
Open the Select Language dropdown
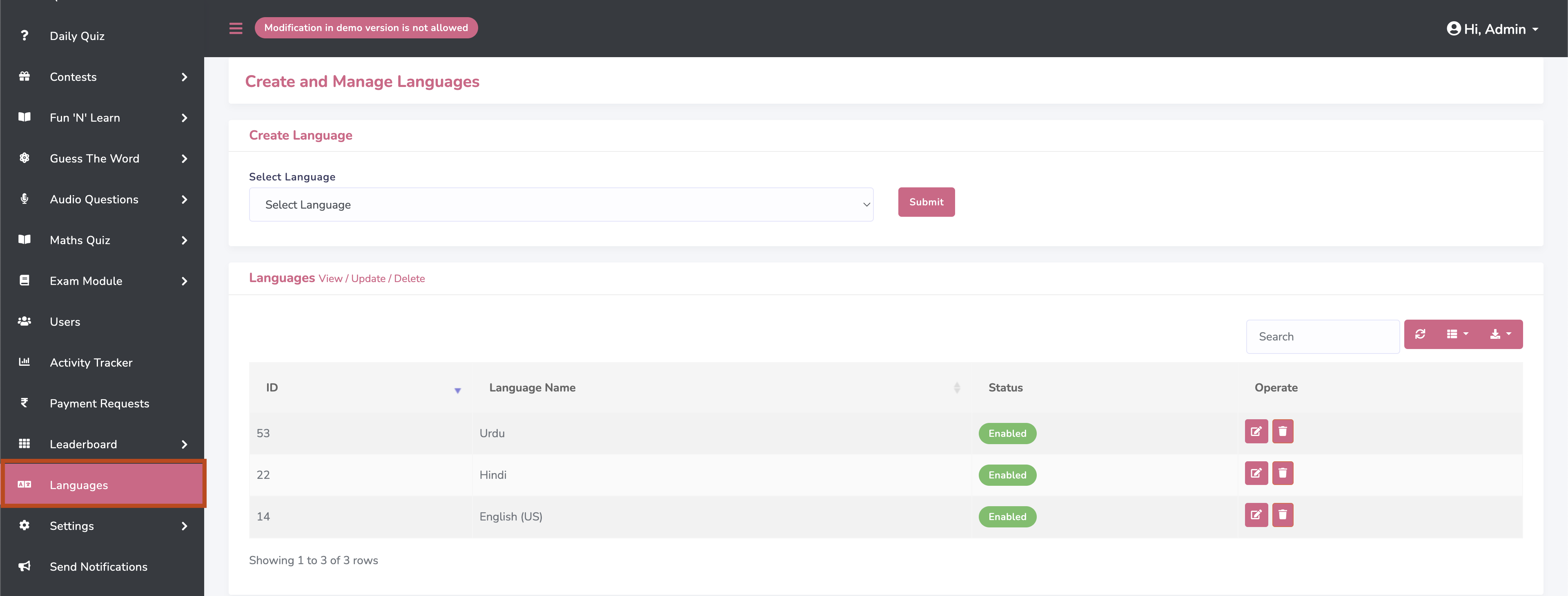tap(561, 205)
